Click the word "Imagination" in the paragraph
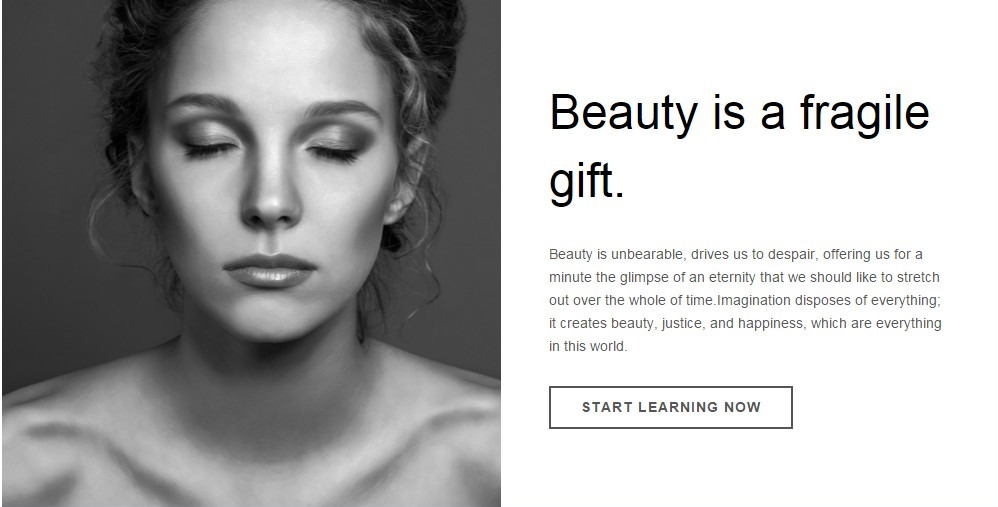The image size is (998, 507). pyautogui.click(x=754, y=300)
